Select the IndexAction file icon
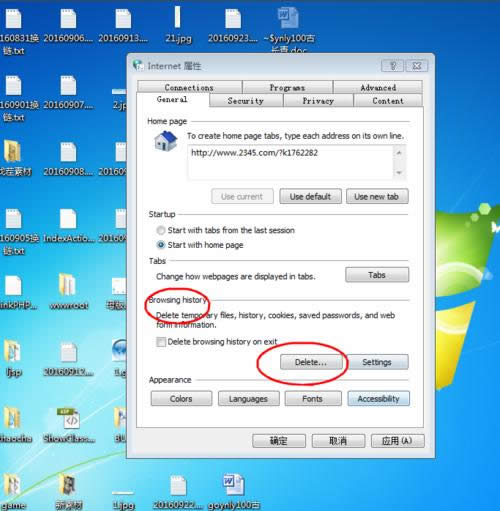The width and height of the screenshot is (500, 511). [x=68, y=219]
